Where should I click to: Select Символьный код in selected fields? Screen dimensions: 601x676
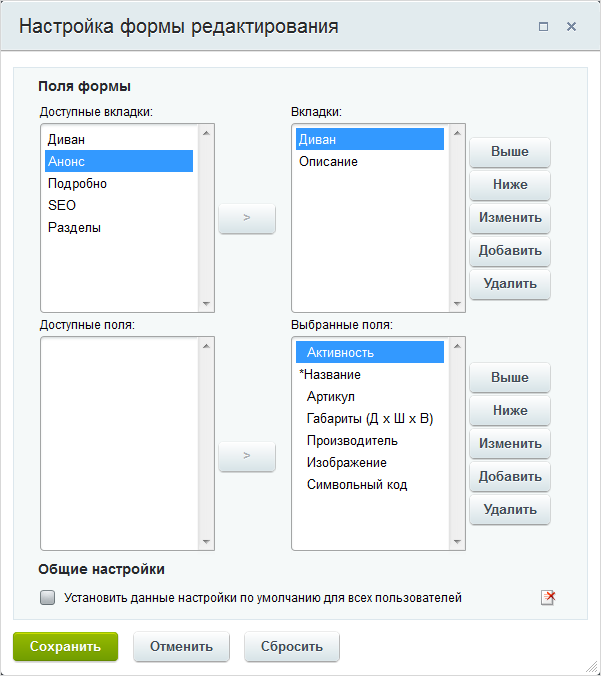click(370, 484)
